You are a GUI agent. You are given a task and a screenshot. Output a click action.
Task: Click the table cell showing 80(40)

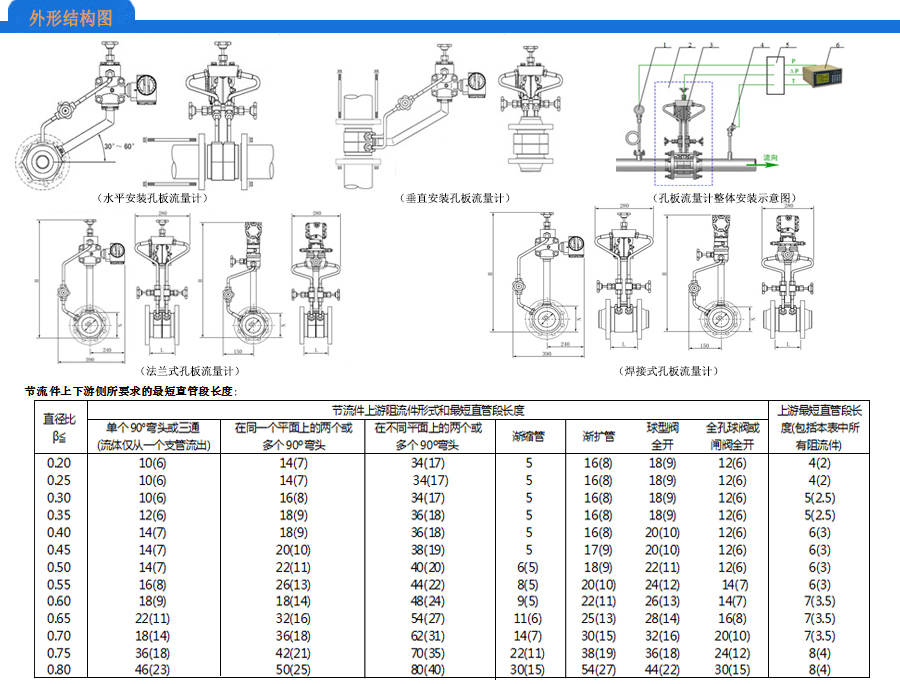pos(428,669)
